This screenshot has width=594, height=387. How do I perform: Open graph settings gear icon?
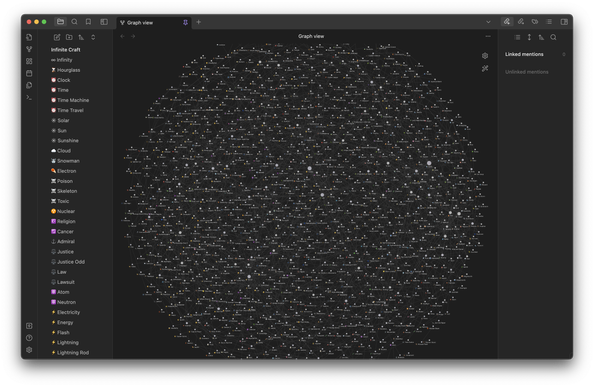pyautogui.click(x=485, y=56)
